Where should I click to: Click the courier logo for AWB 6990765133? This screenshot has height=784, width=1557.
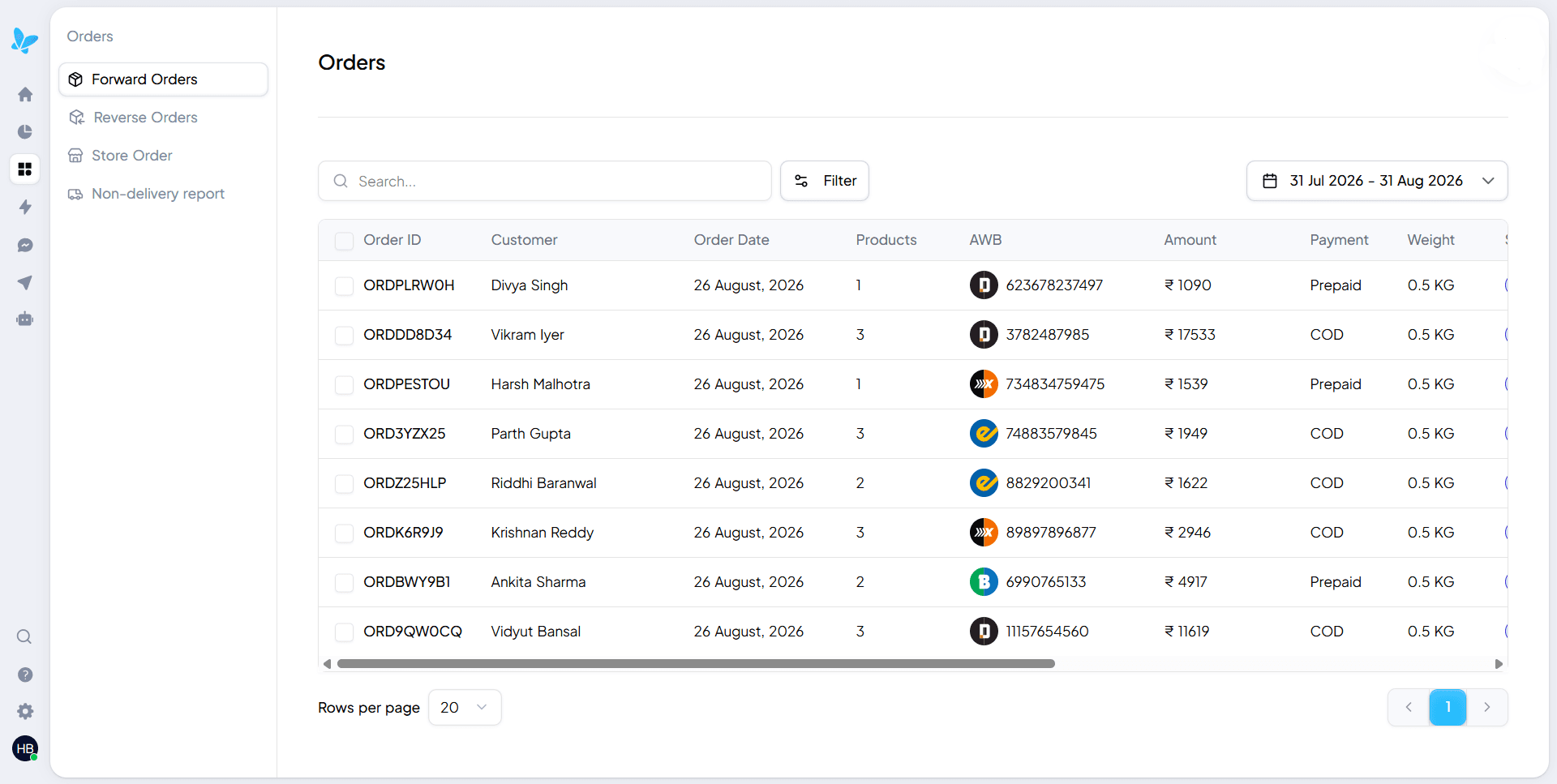point(984,582)
